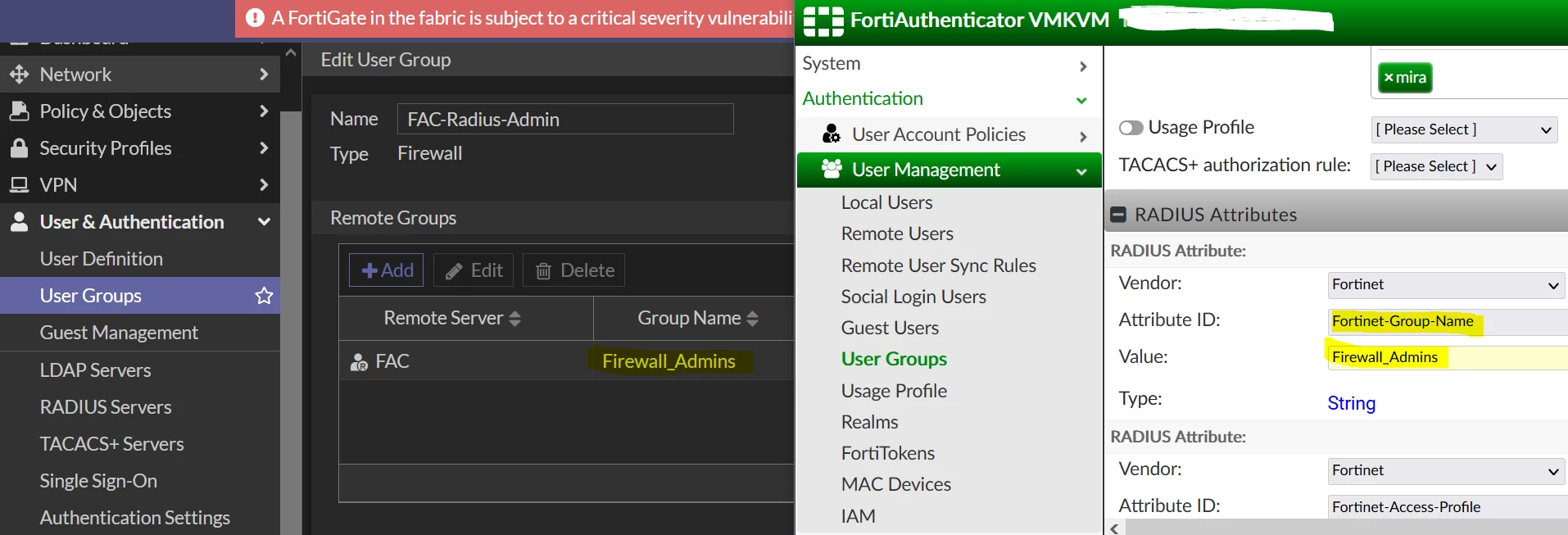Click horizontal scrollbar left arrow
The height and width of the screenshot is (535, 1568).
coord(1115,528)
